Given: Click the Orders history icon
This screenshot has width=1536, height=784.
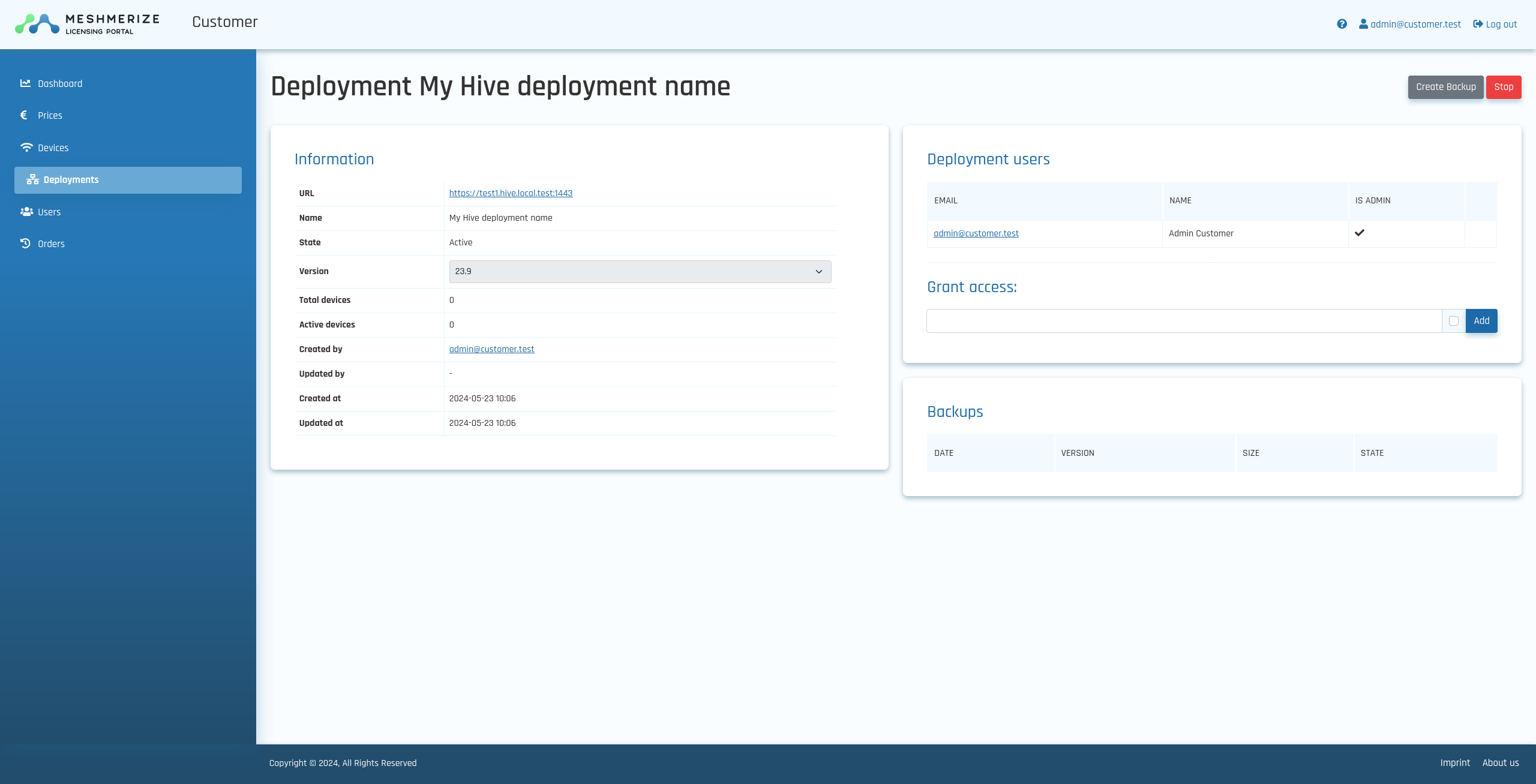Looking at the screenshot, I should point(25,244).
